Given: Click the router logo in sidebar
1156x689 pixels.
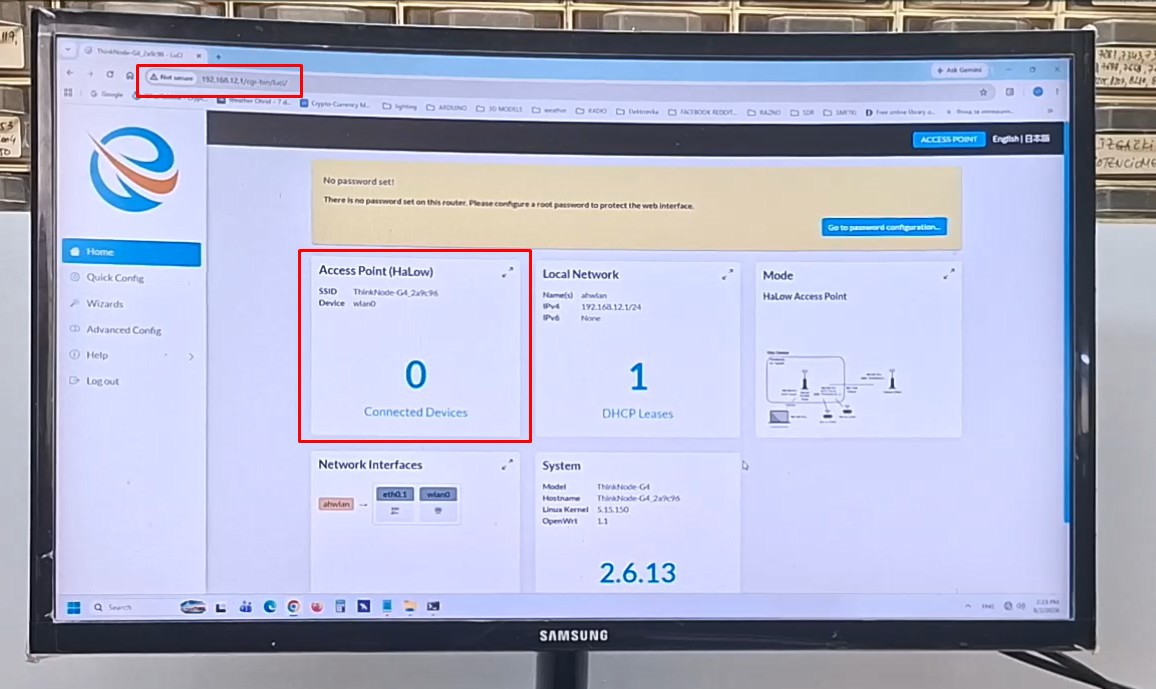Looking at the screenshot, I should pyautogui.click(x=133, y=169).
